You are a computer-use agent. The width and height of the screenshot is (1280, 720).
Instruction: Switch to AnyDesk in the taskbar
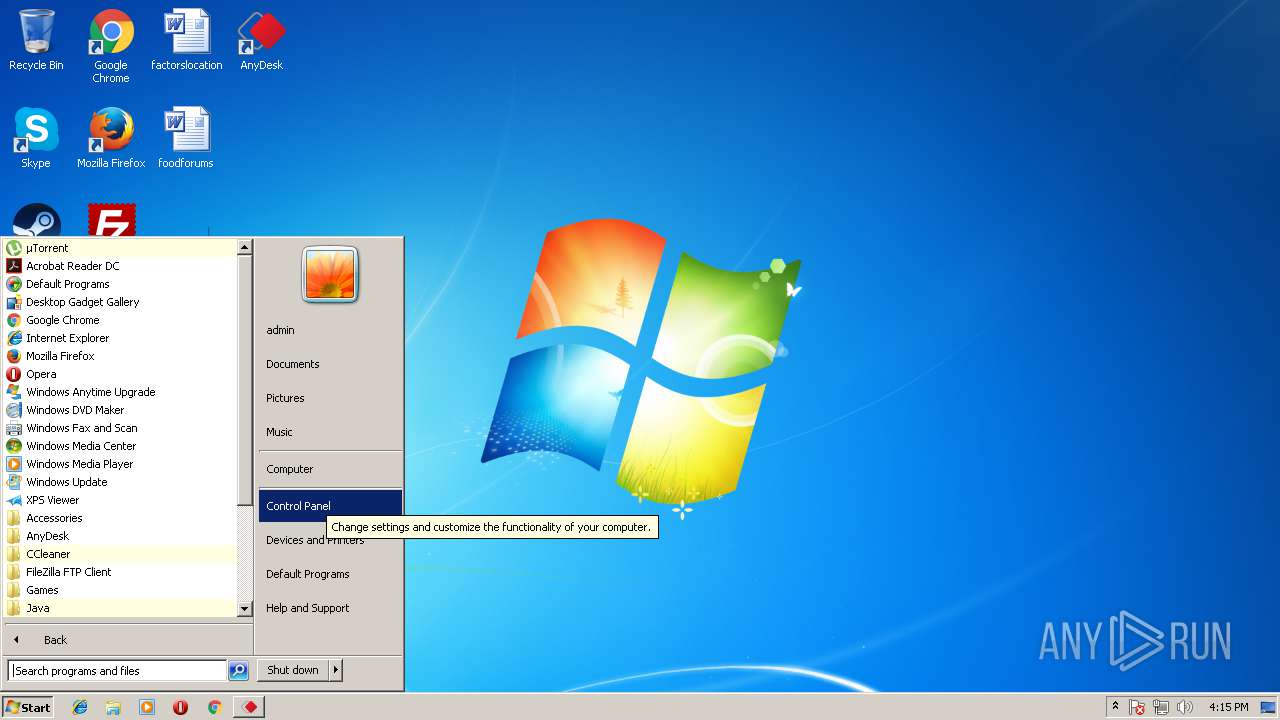[x=249, y=707]
